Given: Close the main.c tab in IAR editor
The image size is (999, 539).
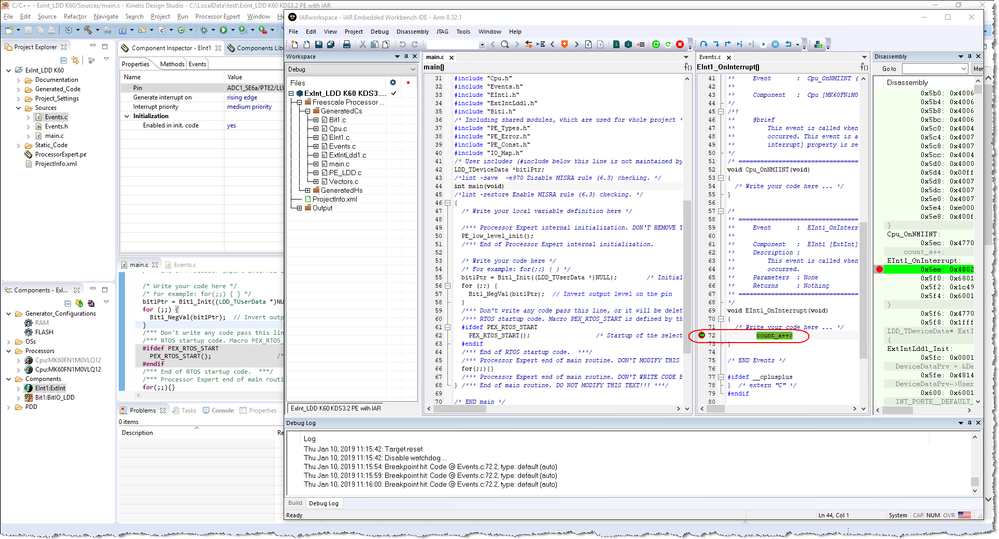Looking at the screenshot, I should (451, 57).
